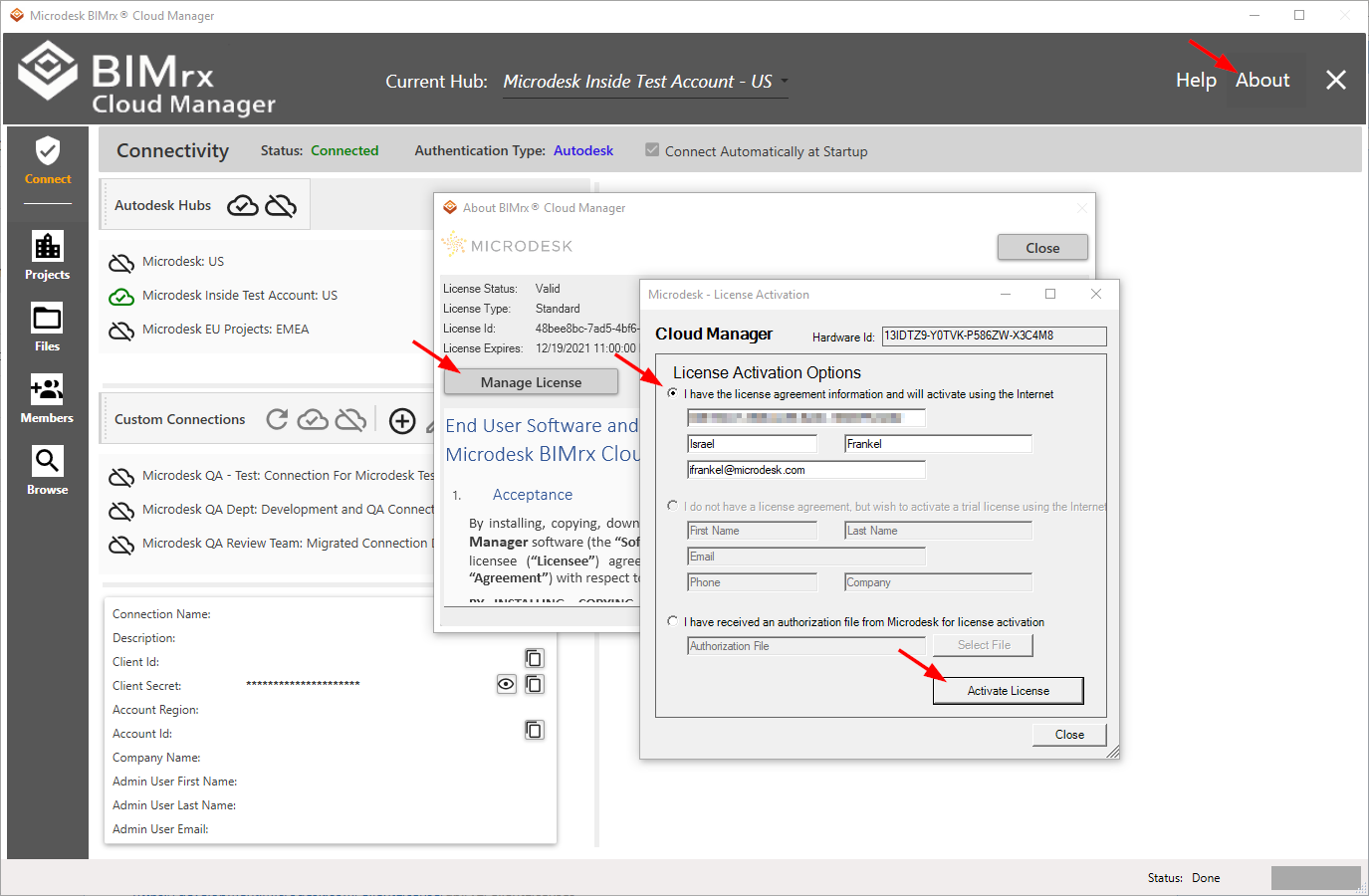Open the Help menu
This screenshot has height=896, width=1369.
pyautogui.click(x=1195, y=81)
